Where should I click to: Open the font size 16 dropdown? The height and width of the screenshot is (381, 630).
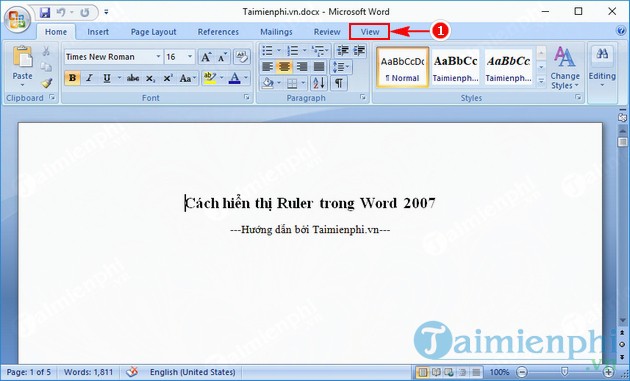click(190, 57)
